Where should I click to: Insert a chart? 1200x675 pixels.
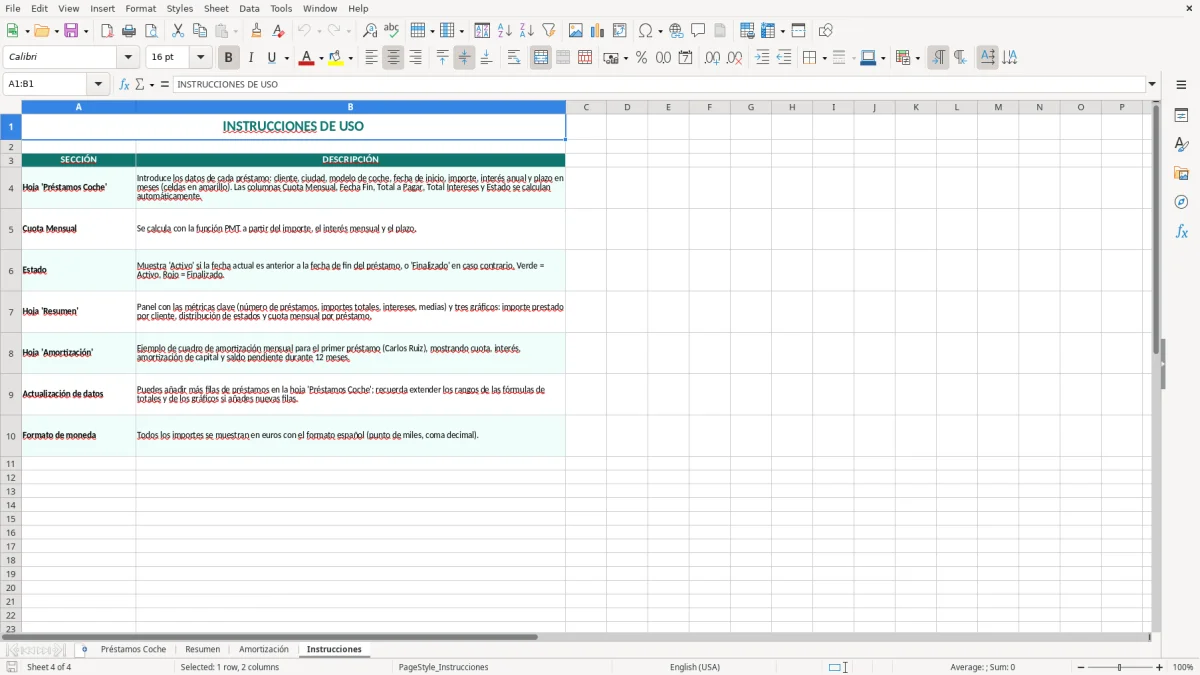coord(598,31)
